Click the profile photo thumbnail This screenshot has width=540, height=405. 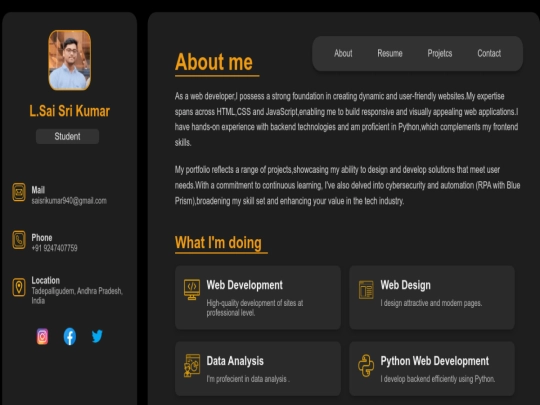(70, 60)
